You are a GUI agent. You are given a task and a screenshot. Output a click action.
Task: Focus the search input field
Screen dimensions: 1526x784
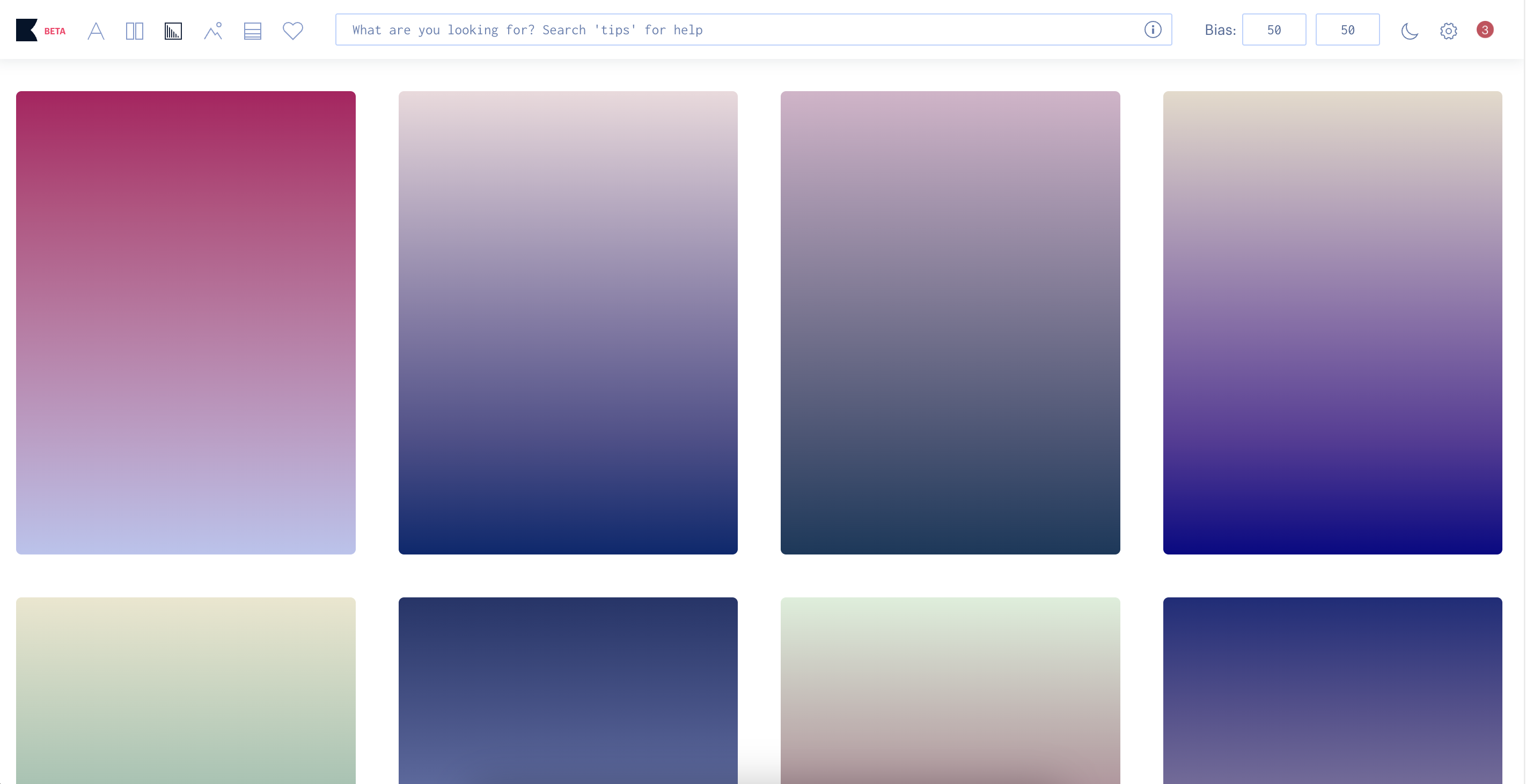[740, 29]
